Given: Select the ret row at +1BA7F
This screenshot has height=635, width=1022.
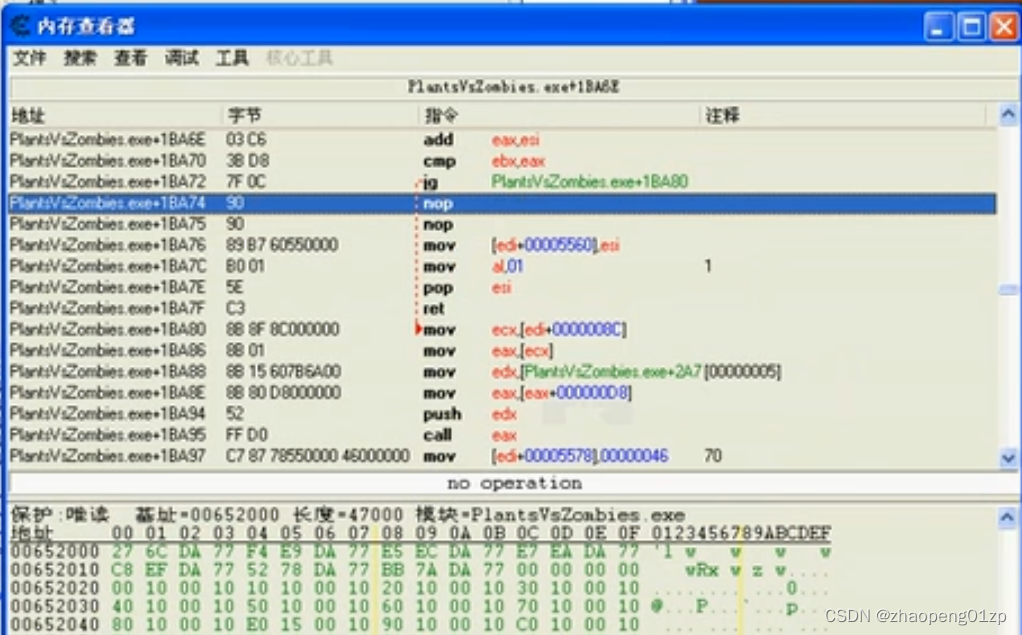Looking at the screenshot, I should pyautogui.click(x=502, y=308).
